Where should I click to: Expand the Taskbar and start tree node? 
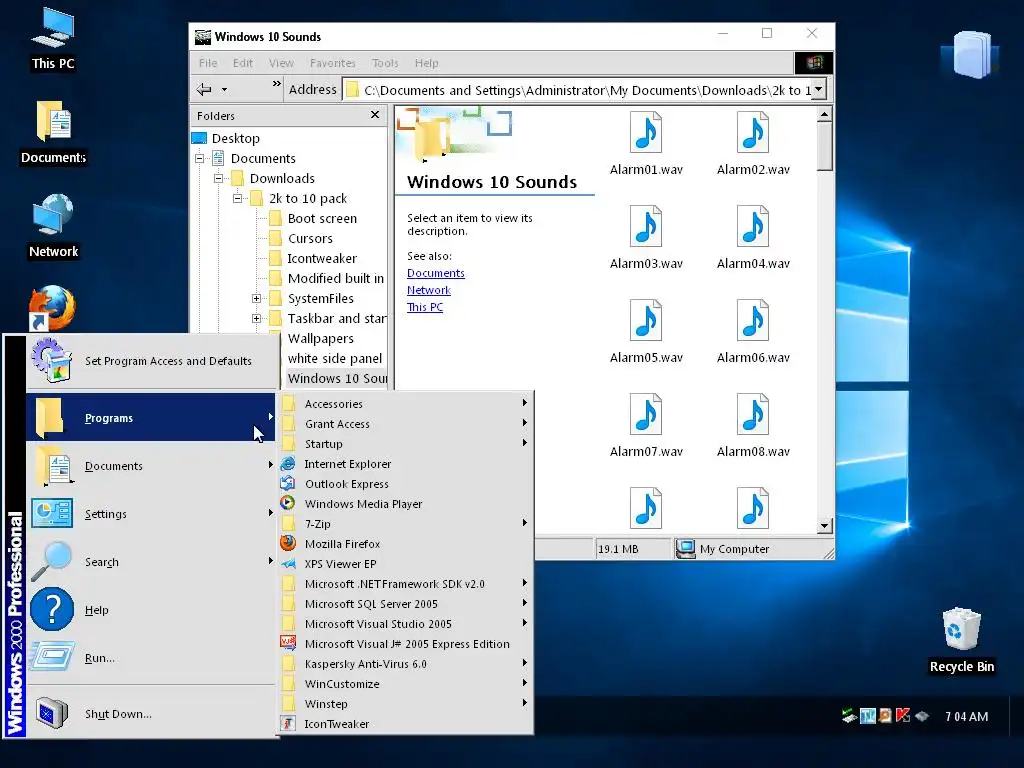pyautogui.click(x=257, y=319)
